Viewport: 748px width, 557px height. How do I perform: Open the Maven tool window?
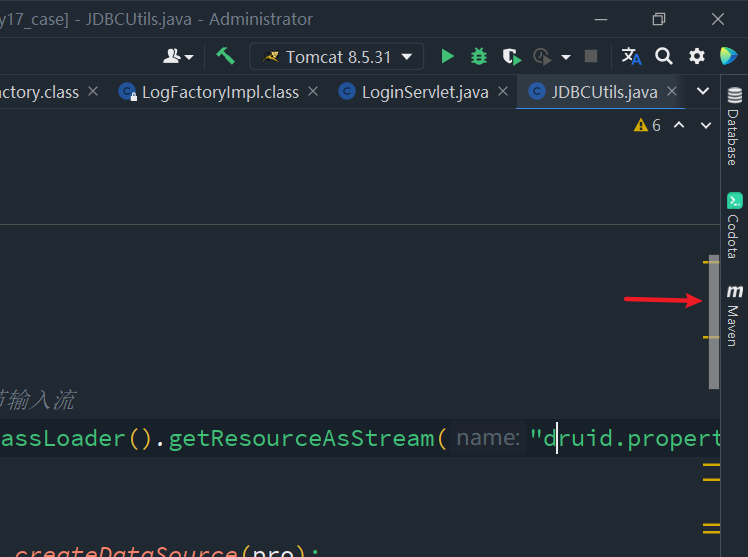pyautogui.click(x=734, y=316)
